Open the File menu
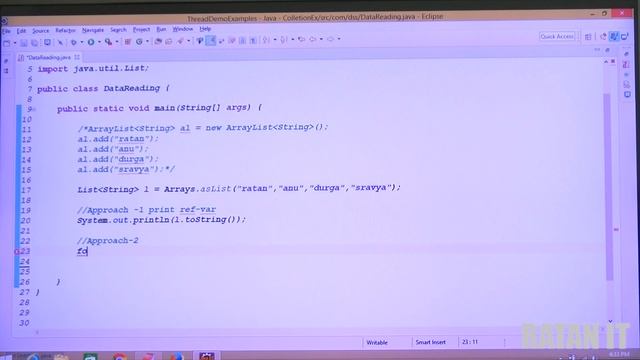The height and width of the screenshot is (360, 640). tap(7, 31)
